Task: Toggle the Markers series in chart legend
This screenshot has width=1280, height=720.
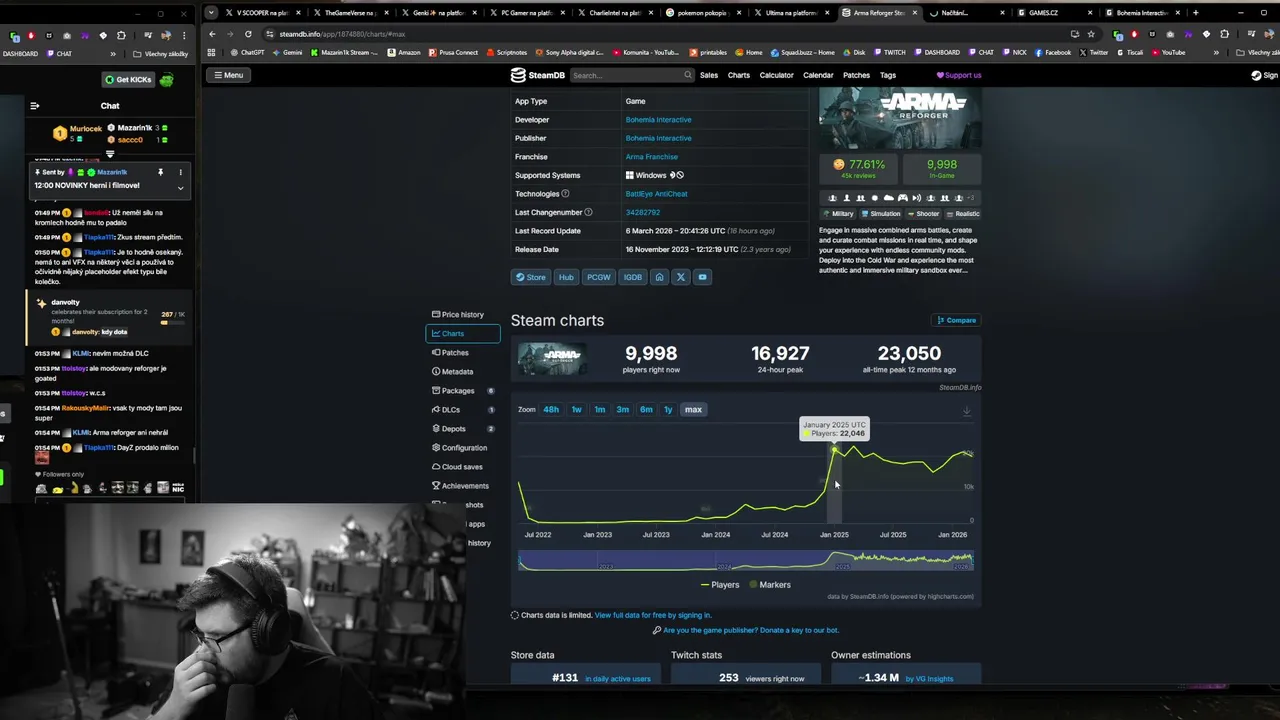Action: pyautogui.click(x=770, y=585)
